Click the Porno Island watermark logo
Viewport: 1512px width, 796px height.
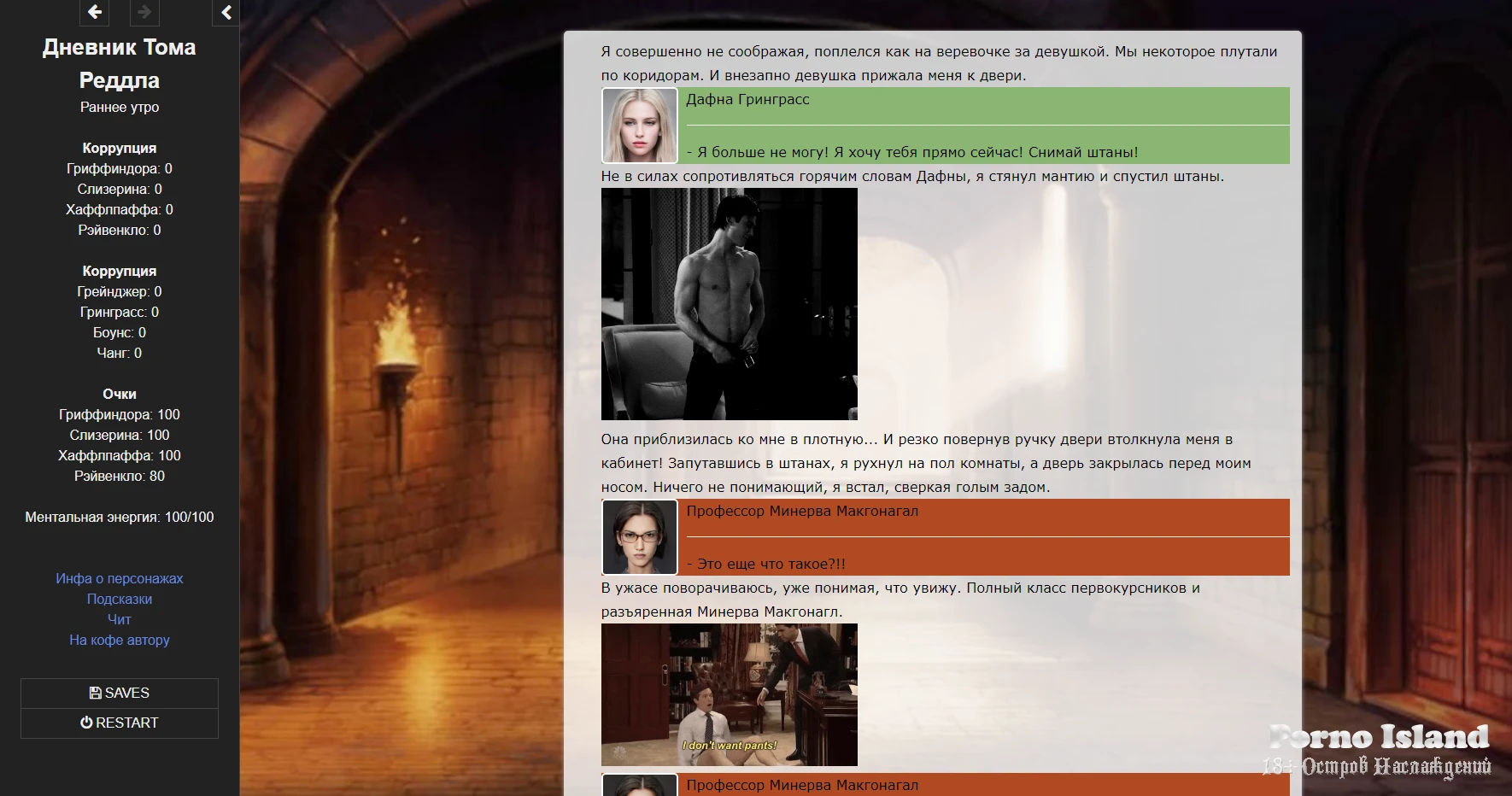(x=1378, y=749)
